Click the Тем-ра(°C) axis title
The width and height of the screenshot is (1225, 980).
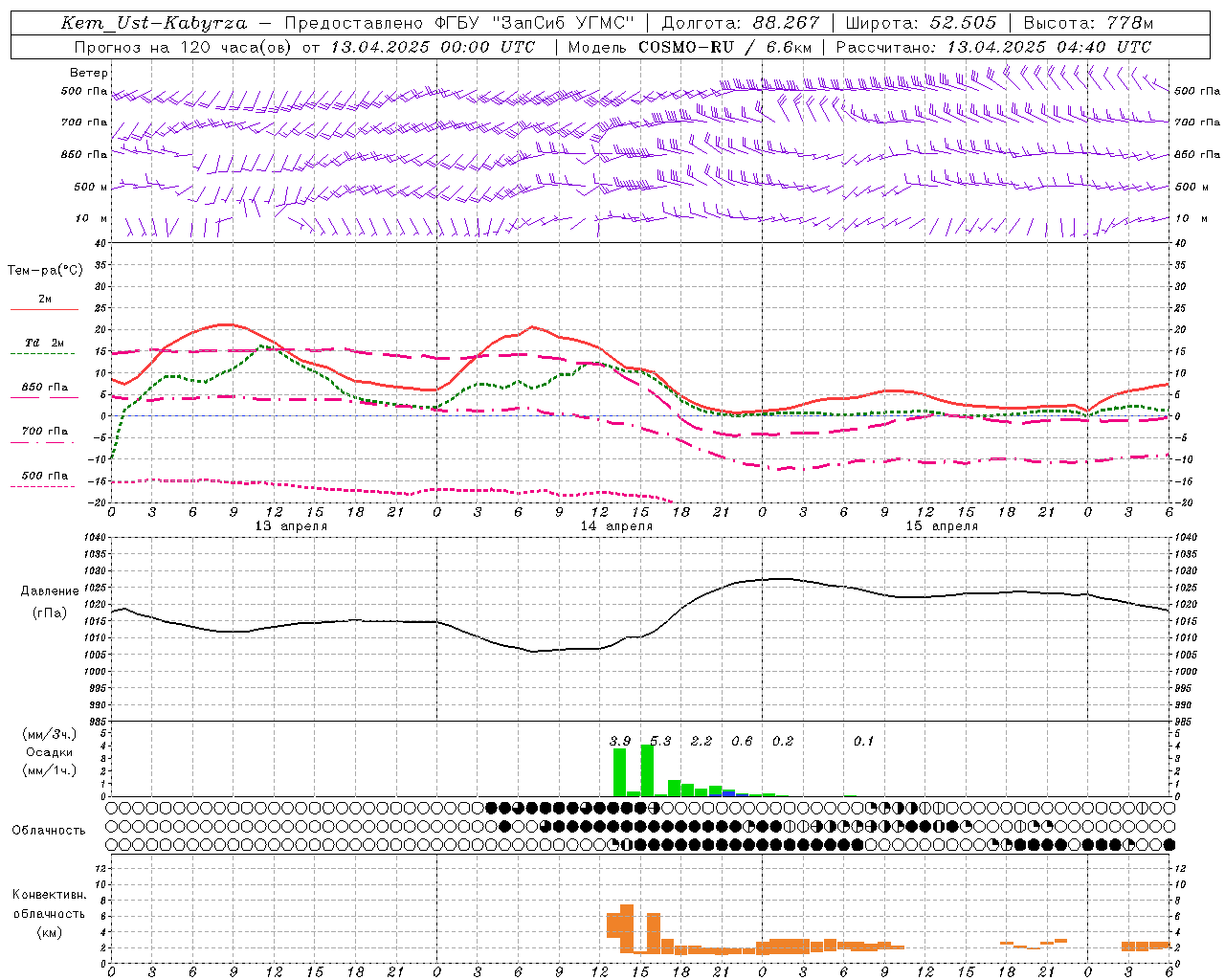[45, 271]
